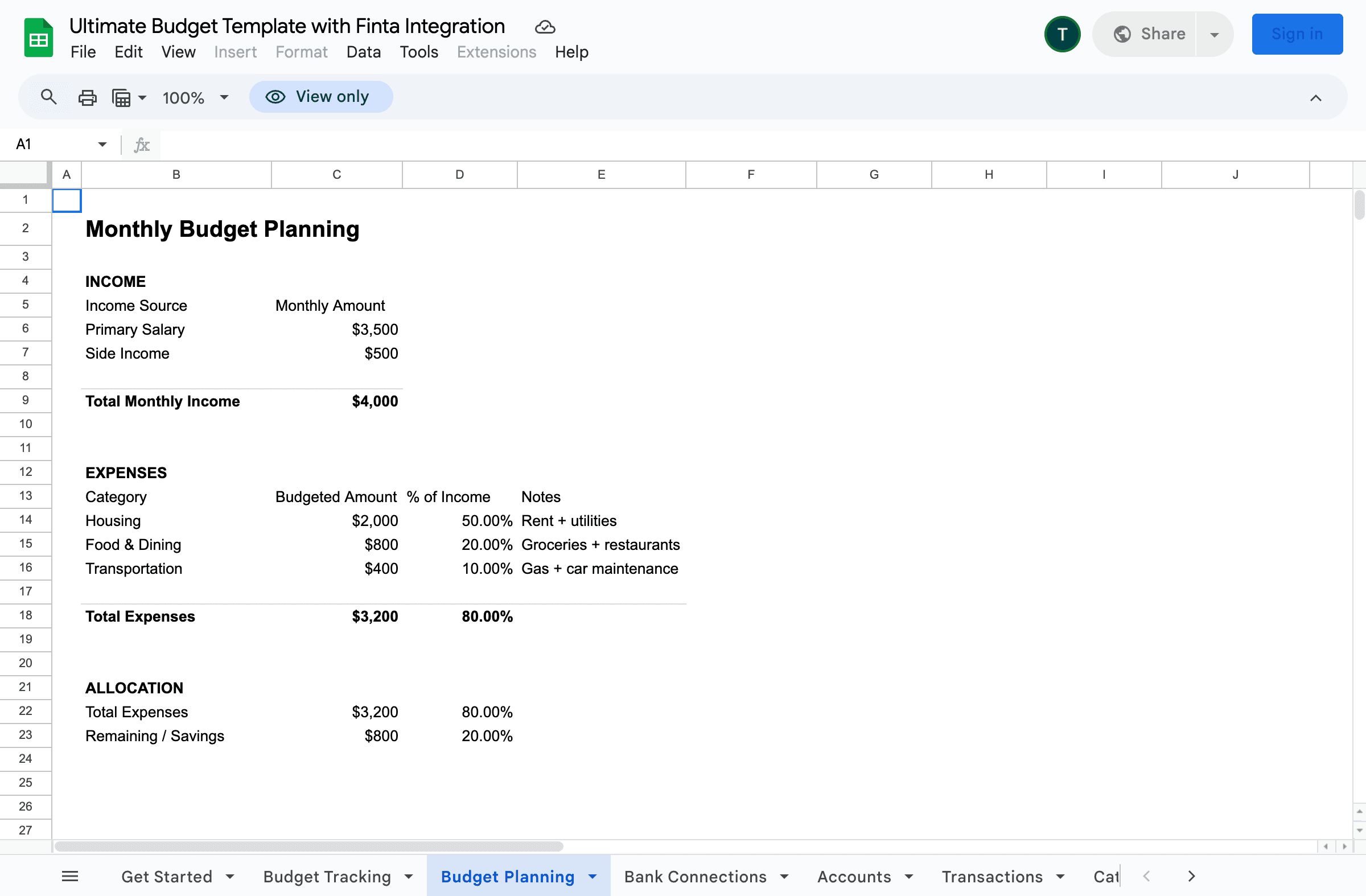The width and height of the screenshot is (1366, 896).
Task: Click the vertical scroll up arrow
Action: click(x=1359, y=811)
